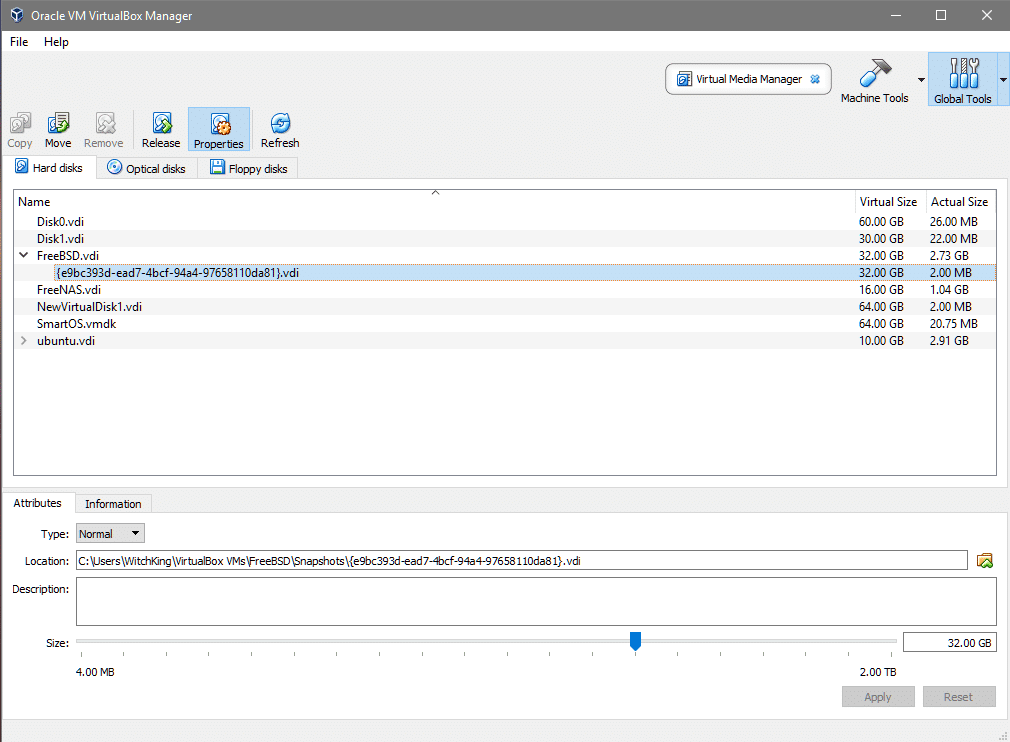
Task: Click the disk Size slider handle
Action: click(635, 641)
